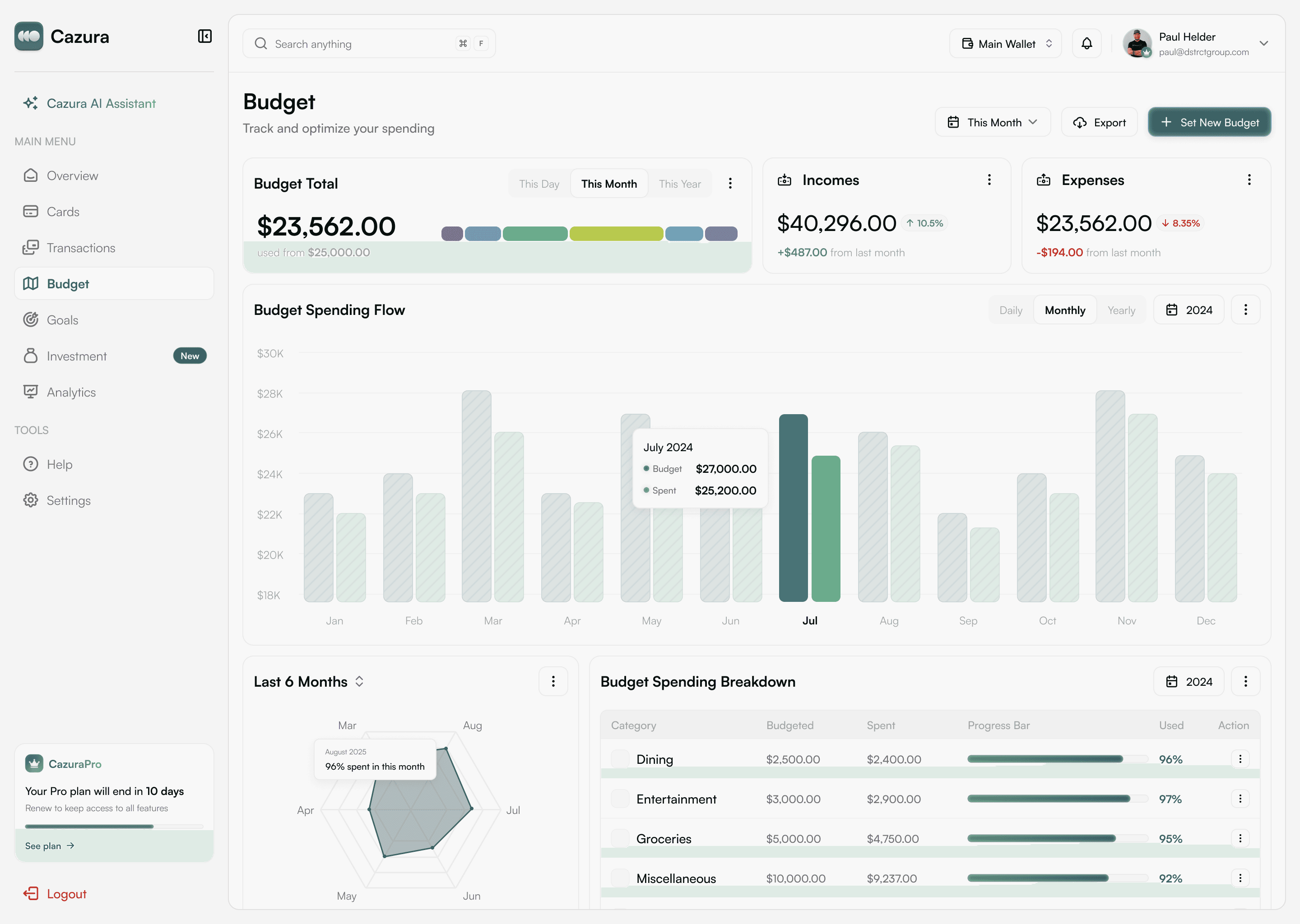Open Dining row action menu
Image resolution: width=1300 pixels, height=924 pixels.
pos(1240,758)
